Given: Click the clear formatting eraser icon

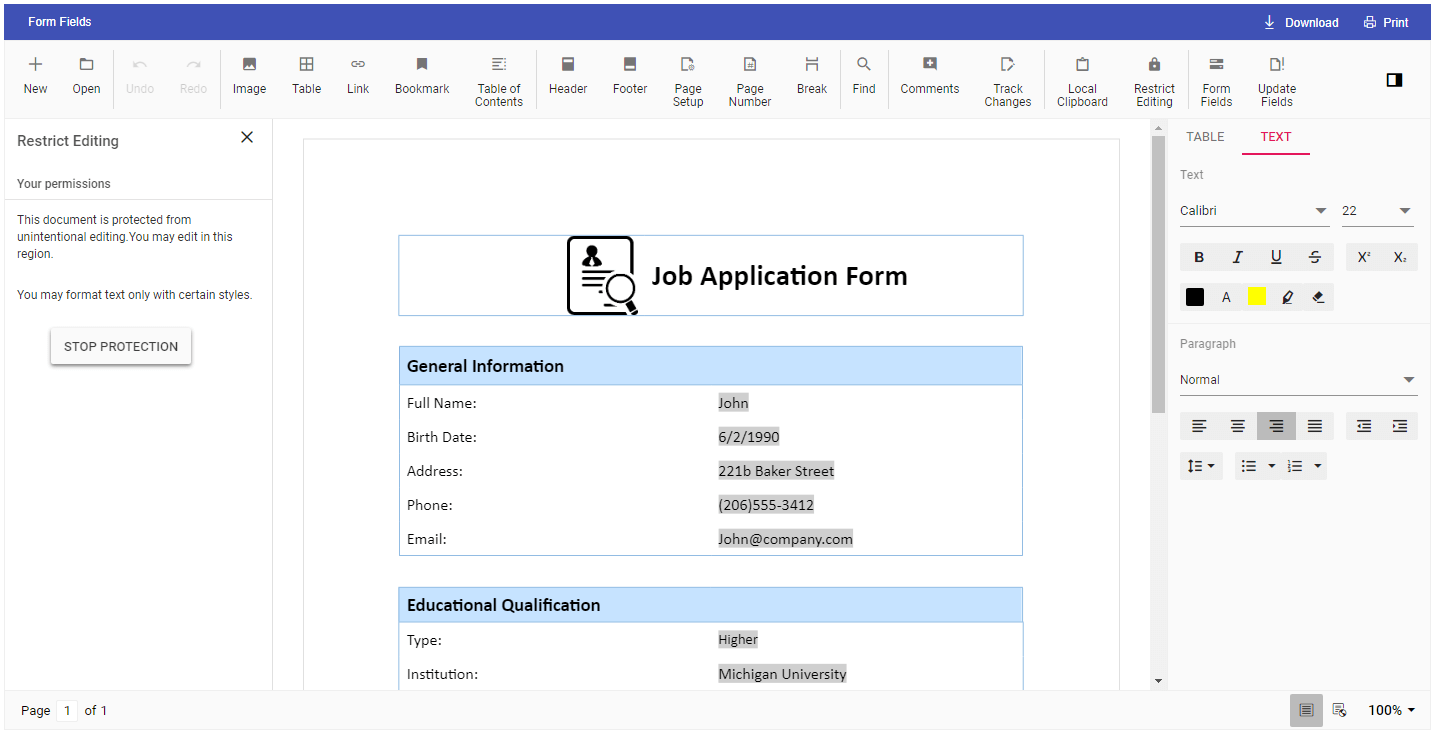Looking at the screenshot, I should pyautogui.click(x=1318, y=297).
